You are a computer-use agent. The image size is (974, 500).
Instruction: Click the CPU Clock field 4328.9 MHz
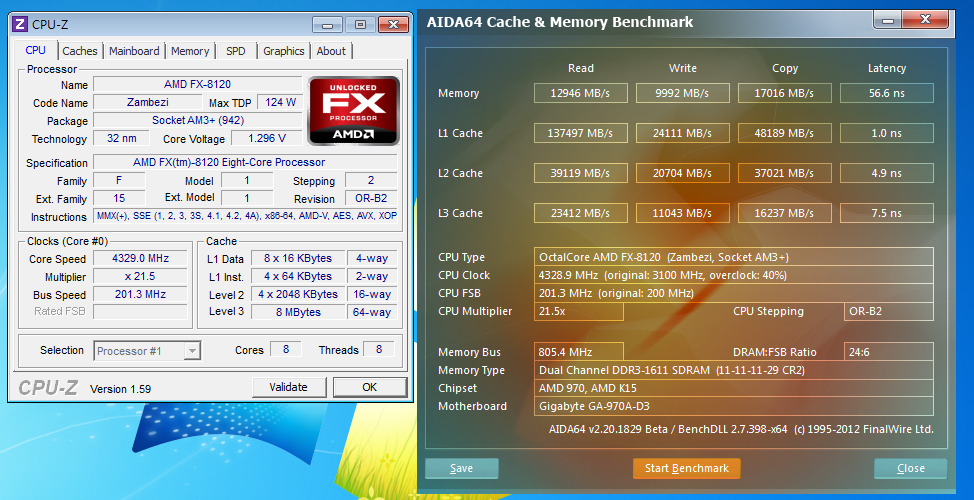point(734,275)
